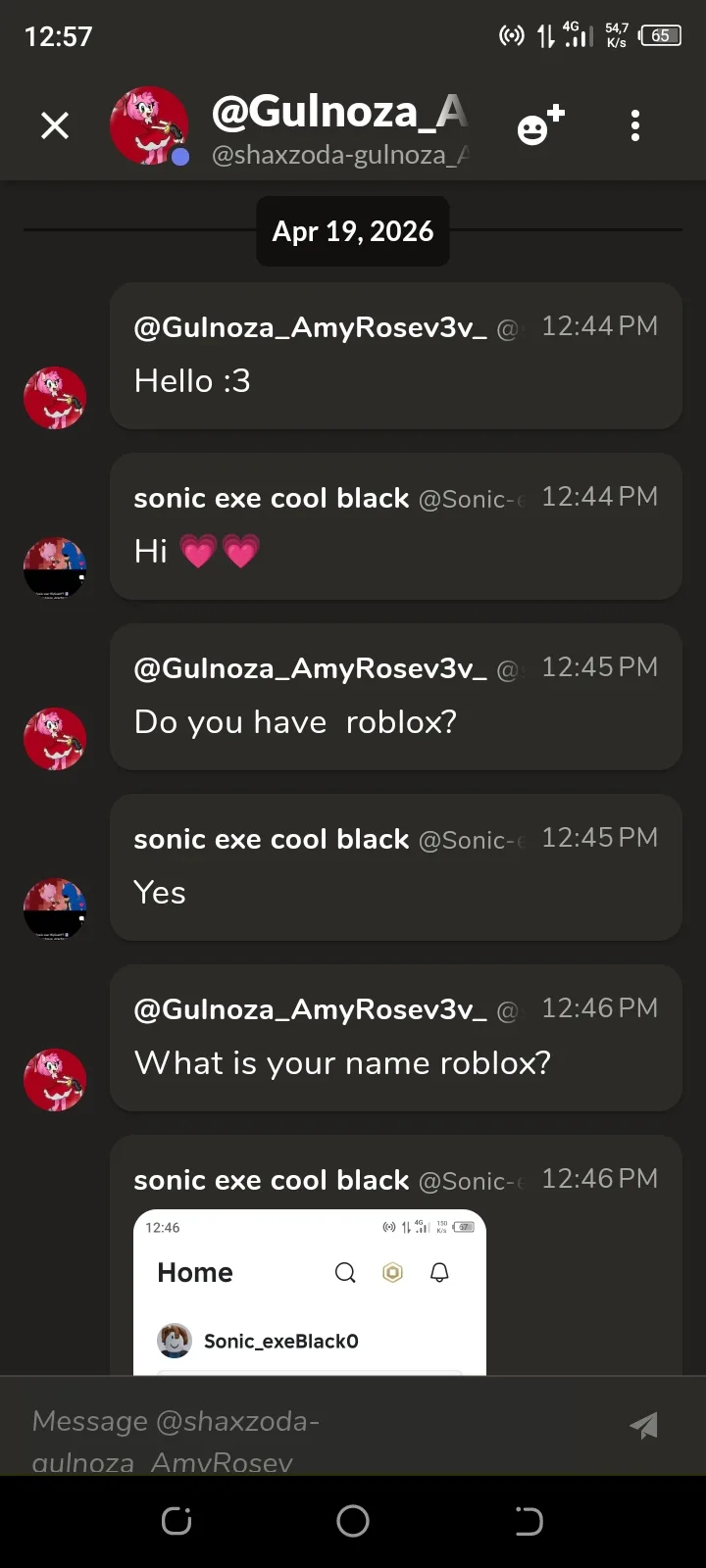Tap avatar beside the 'Hi' hearts message
This screenshot has width=706, height=1568.
click(x=55, y=567)
